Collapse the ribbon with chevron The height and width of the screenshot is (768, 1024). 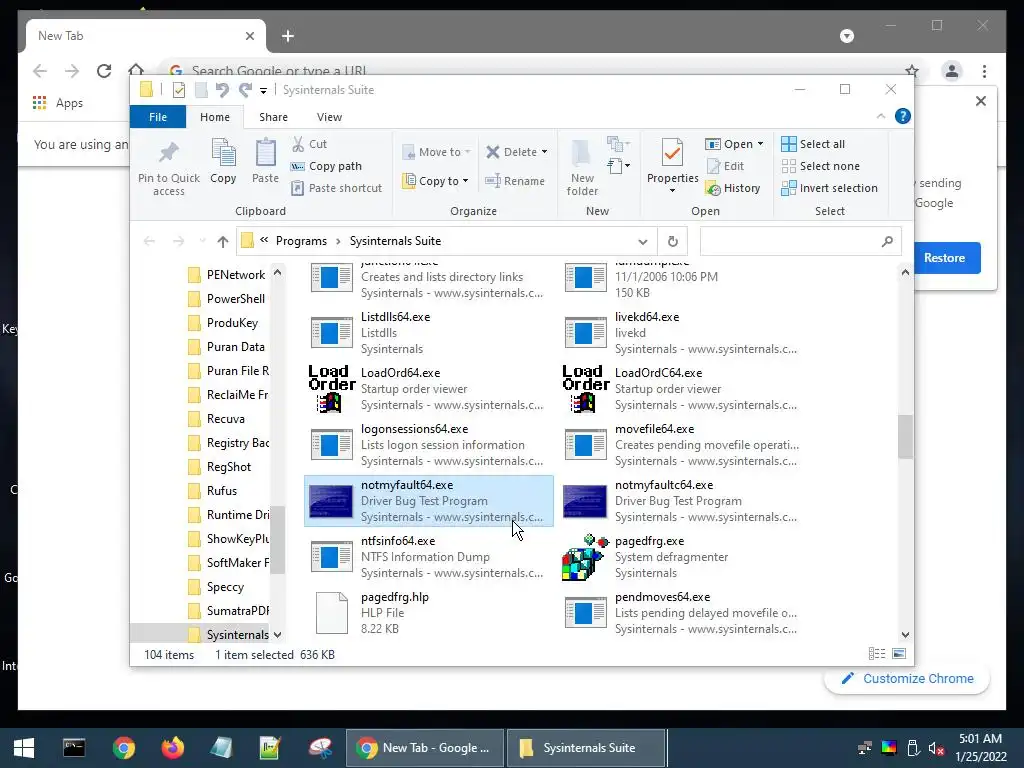click(880, 116)
